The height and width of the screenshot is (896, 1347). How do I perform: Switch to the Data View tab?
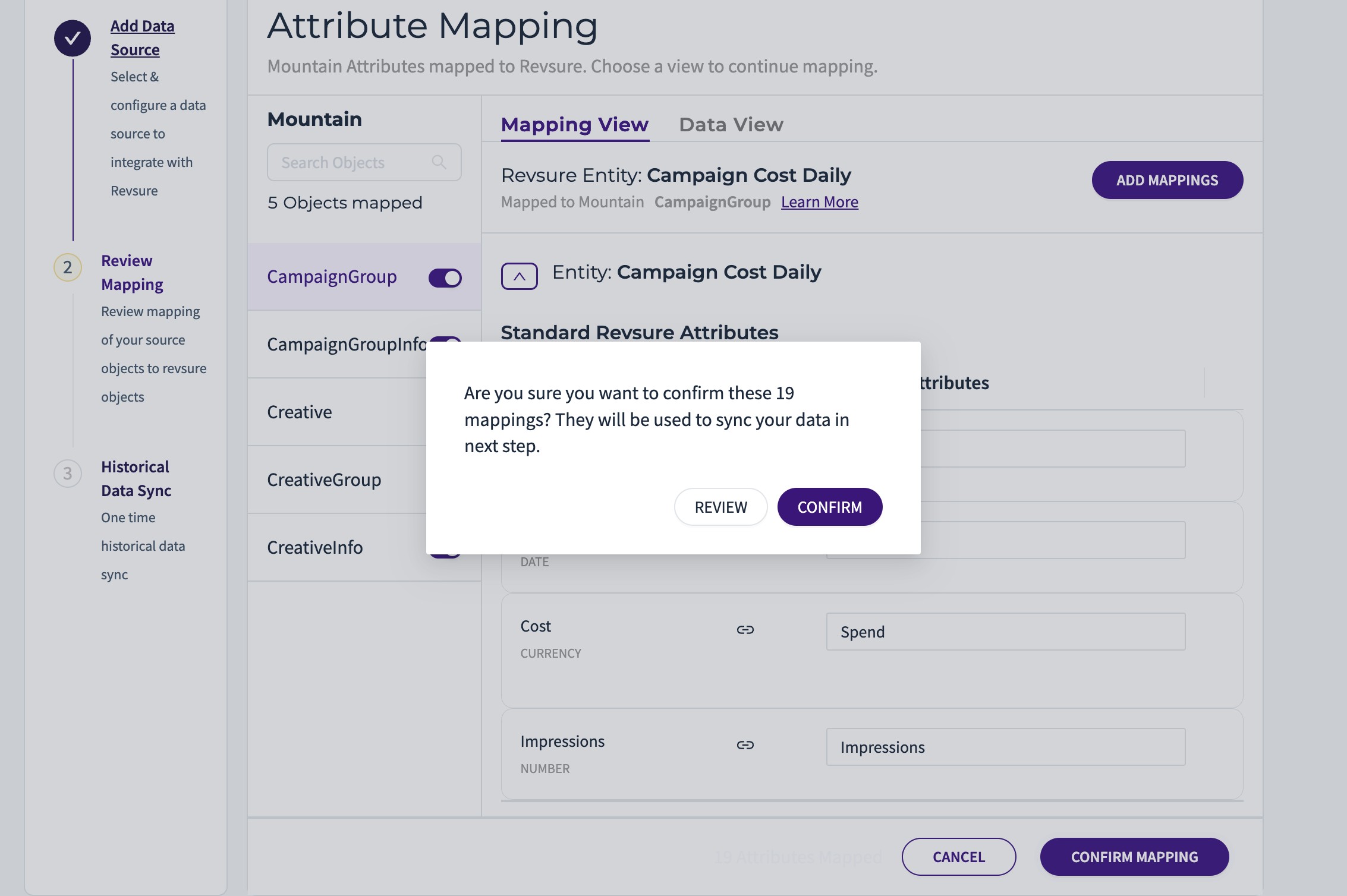(731, 125)
